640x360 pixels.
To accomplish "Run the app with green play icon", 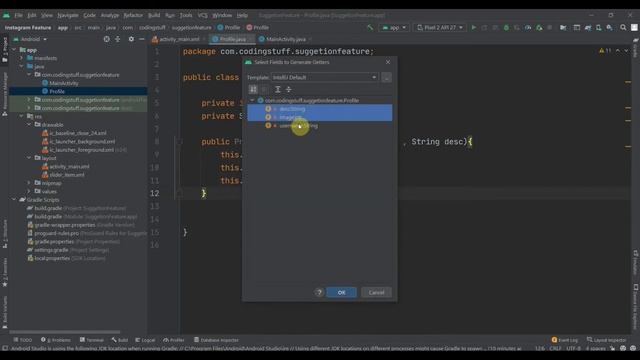I will pos(474,27).
